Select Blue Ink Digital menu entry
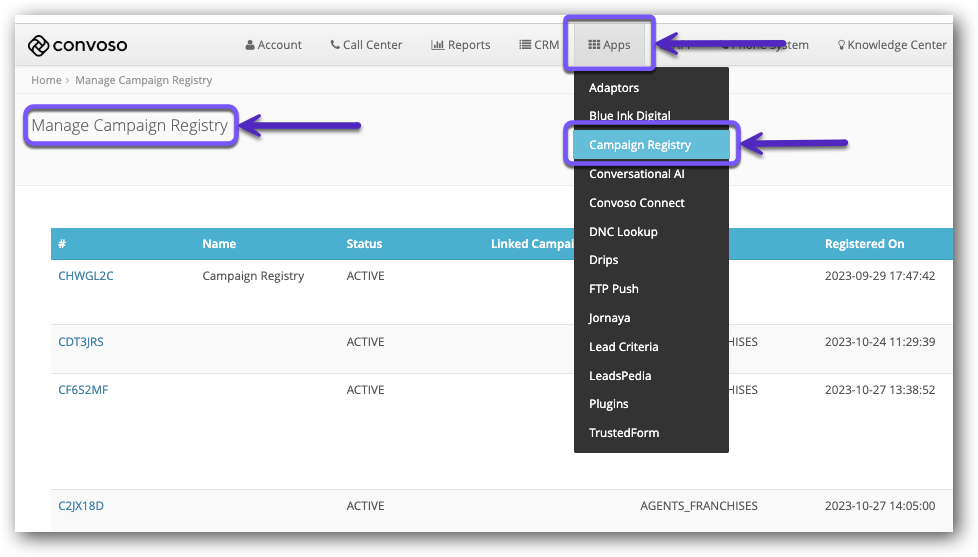The image size is (978, 557). point(629,115)
